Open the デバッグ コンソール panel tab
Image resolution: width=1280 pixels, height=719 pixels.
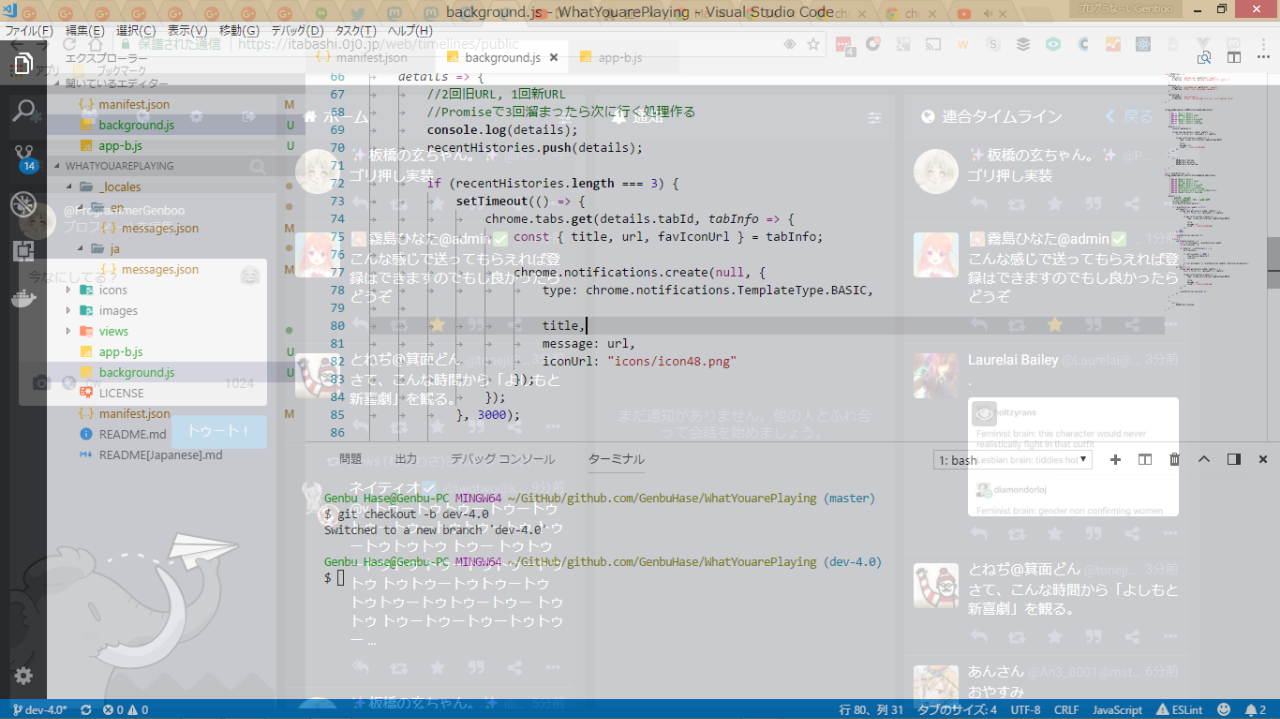[502, 459]
